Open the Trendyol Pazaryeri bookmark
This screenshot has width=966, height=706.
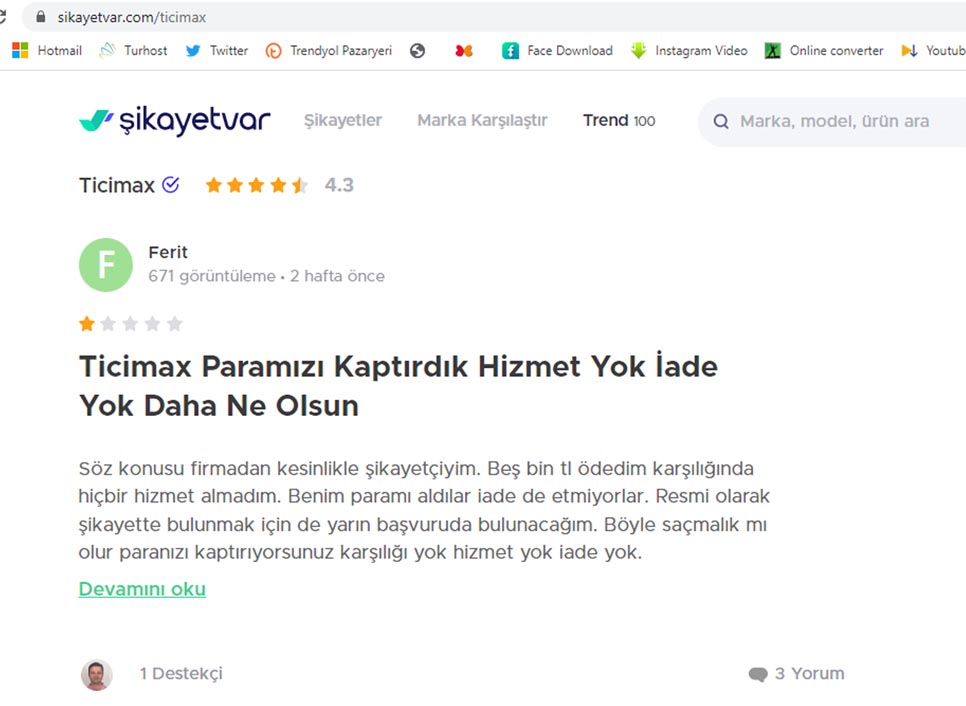(329, 50)
